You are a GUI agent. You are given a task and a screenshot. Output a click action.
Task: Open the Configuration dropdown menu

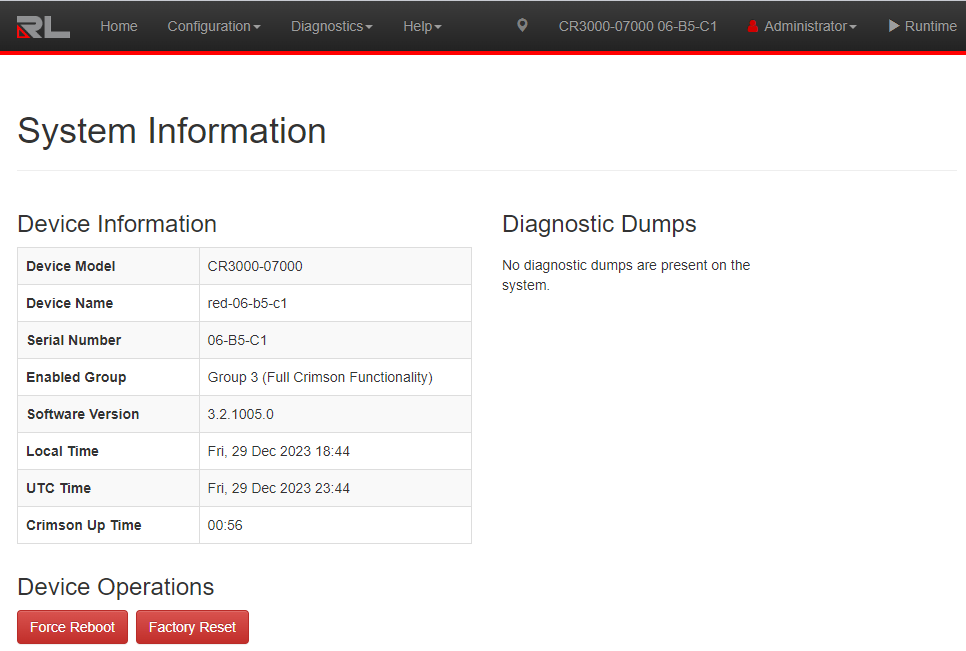pyautogui.click(x=214, y=26)
